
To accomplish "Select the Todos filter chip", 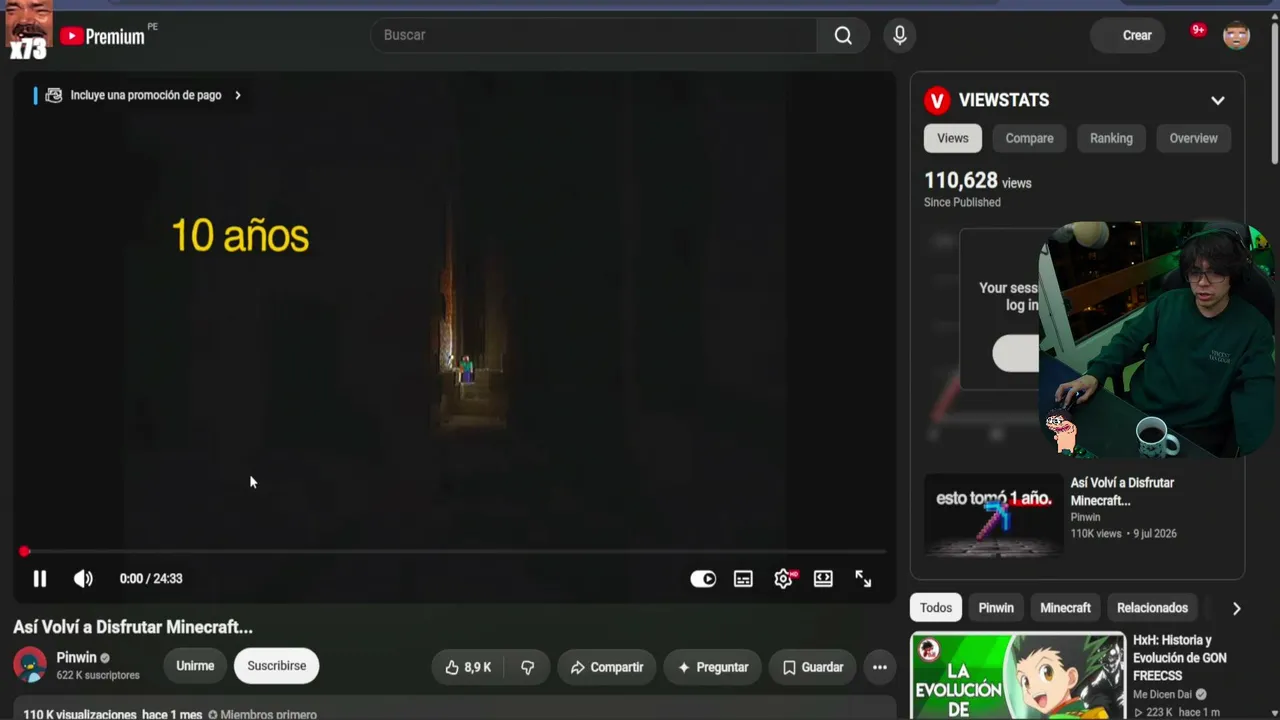I will (936, 608).
